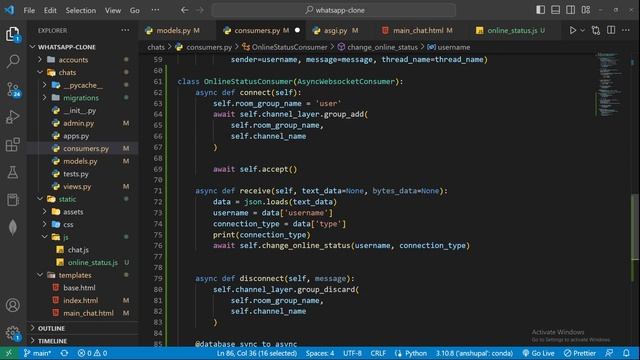Open the Selection menu

tap(81, 10)
